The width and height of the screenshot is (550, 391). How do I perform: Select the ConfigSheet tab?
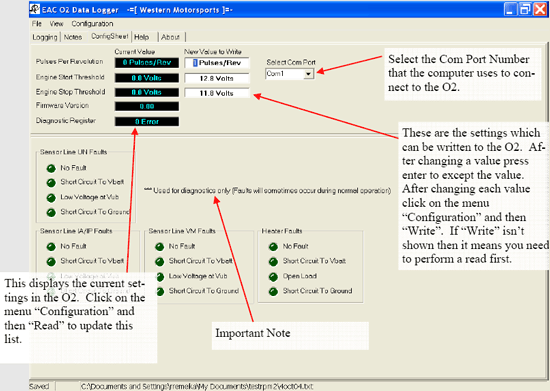(x=110, y=36)
